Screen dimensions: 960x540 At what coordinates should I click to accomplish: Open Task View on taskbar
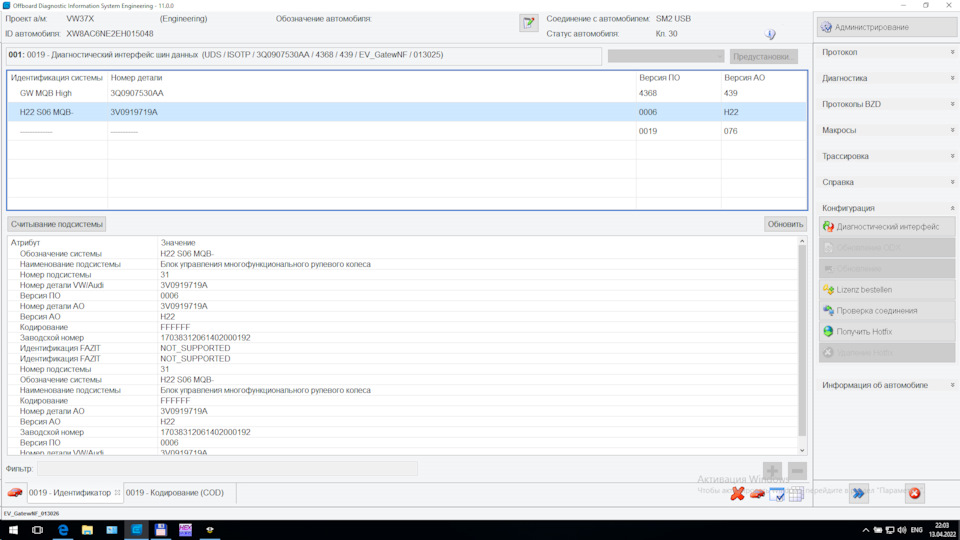click(x=37, y=530)
